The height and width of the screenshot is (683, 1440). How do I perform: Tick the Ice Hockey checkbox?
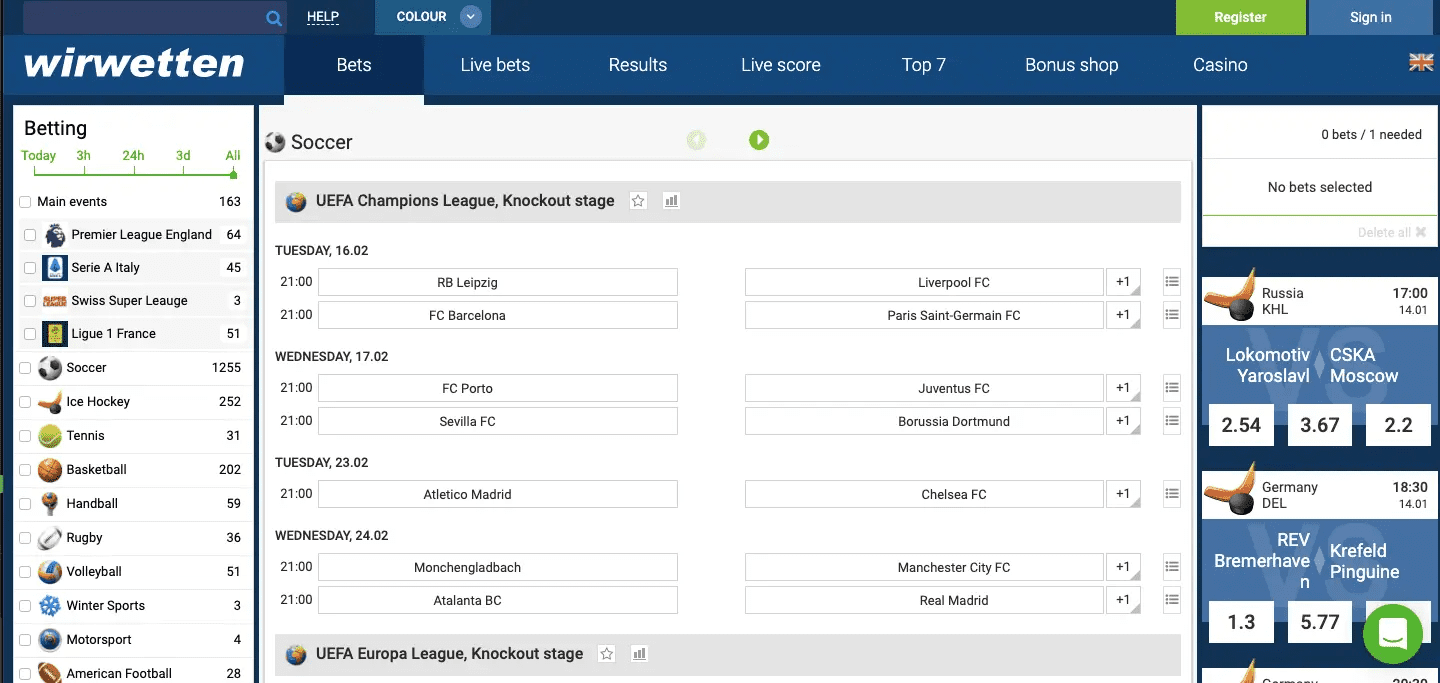[25, 402]
